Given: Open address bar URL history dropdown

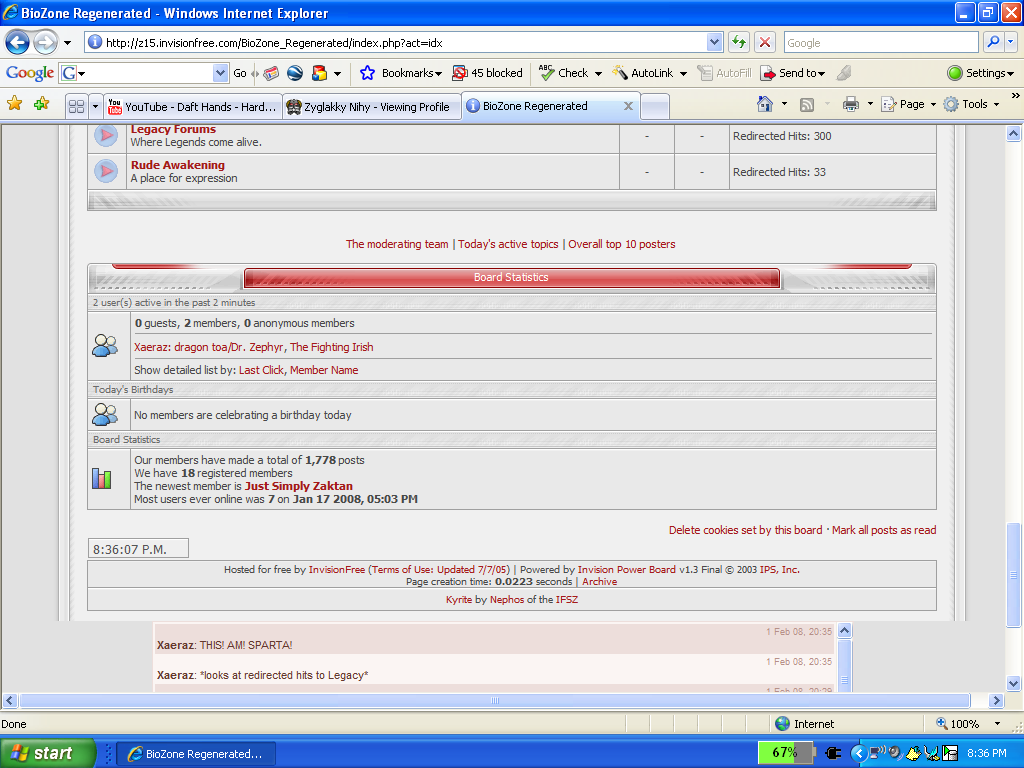Looking at the screenshot, I should 714,42.
